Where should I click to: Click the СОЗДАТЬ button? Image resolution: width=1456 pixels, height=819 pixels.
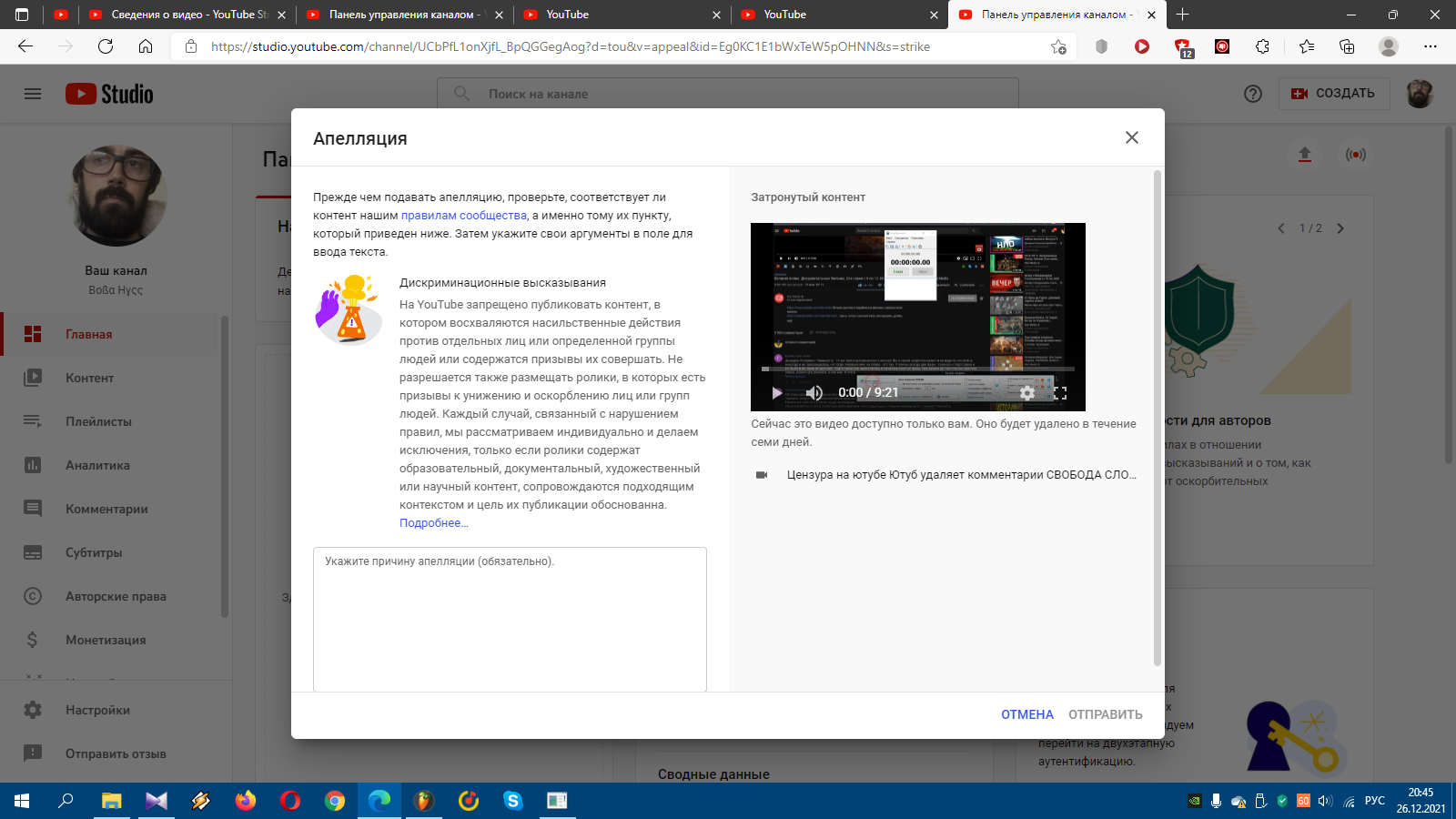(x=1334, y=94)
